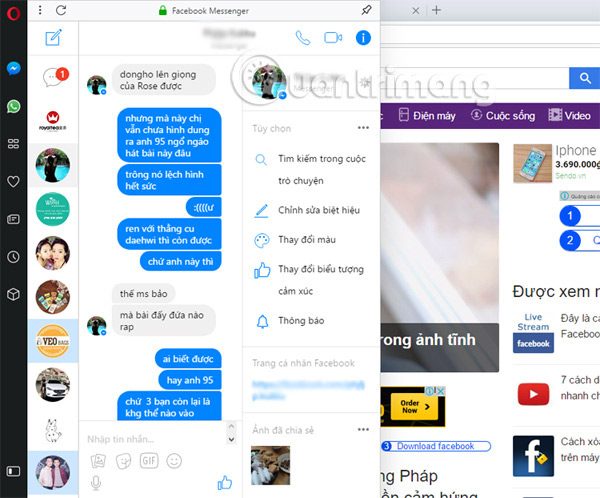
Task: Open Extensions cube icon in sidebar
Action: (x=13, y=294)
